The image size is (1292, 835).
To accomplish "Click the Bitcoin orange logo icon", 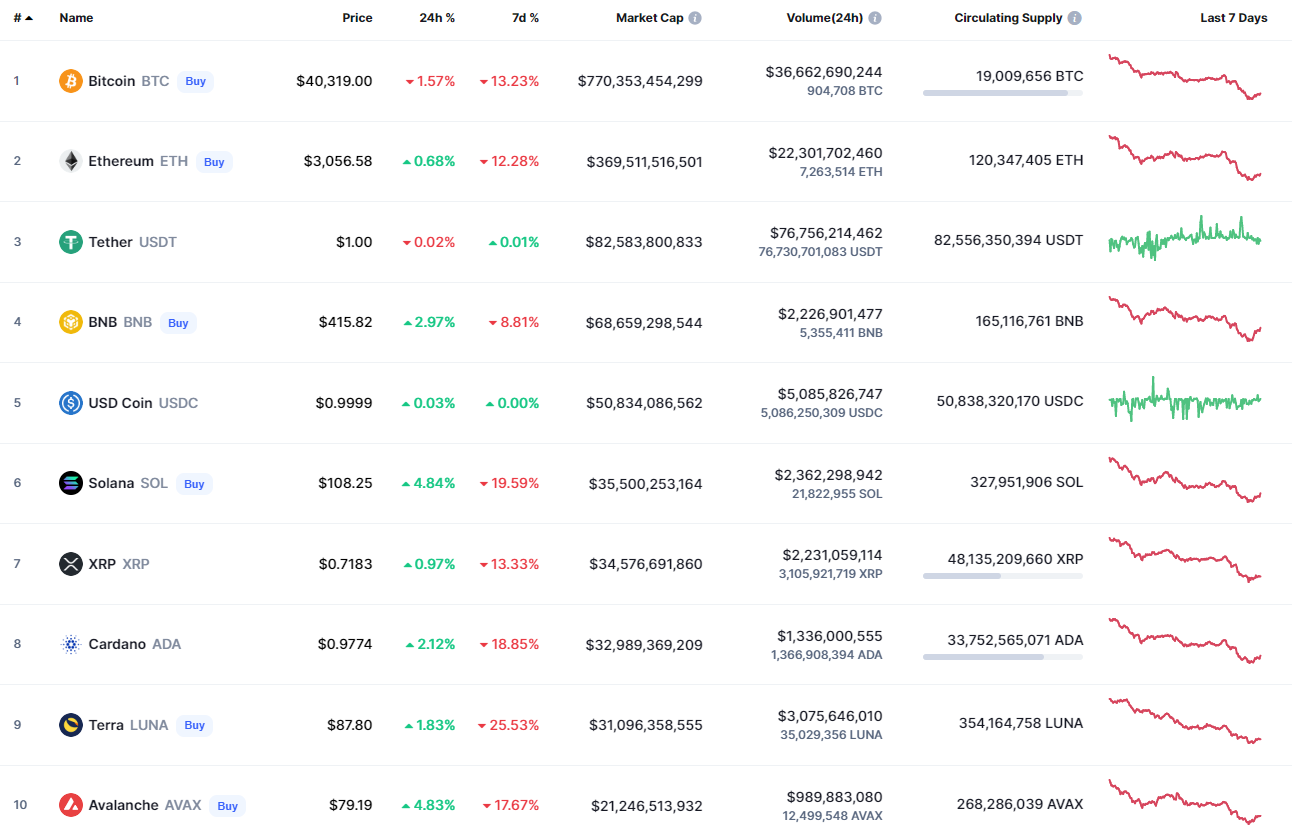I will [70, 81].
